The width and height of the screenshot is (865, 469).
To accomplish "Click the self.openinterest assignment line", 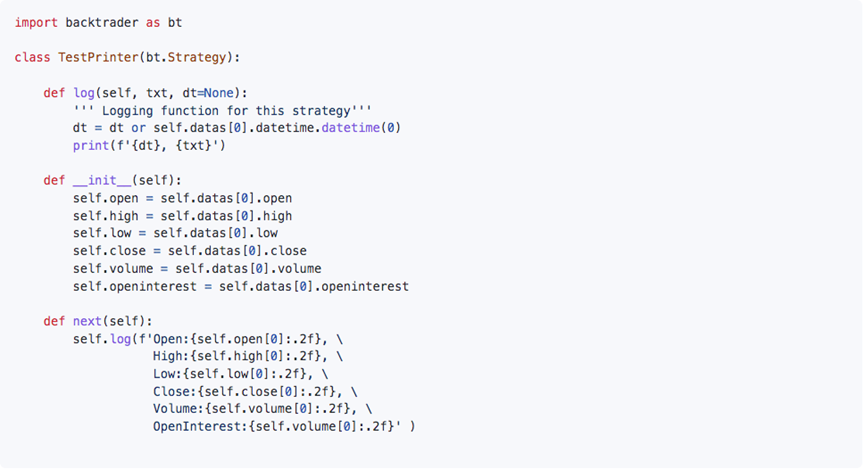I will [241, 286].
